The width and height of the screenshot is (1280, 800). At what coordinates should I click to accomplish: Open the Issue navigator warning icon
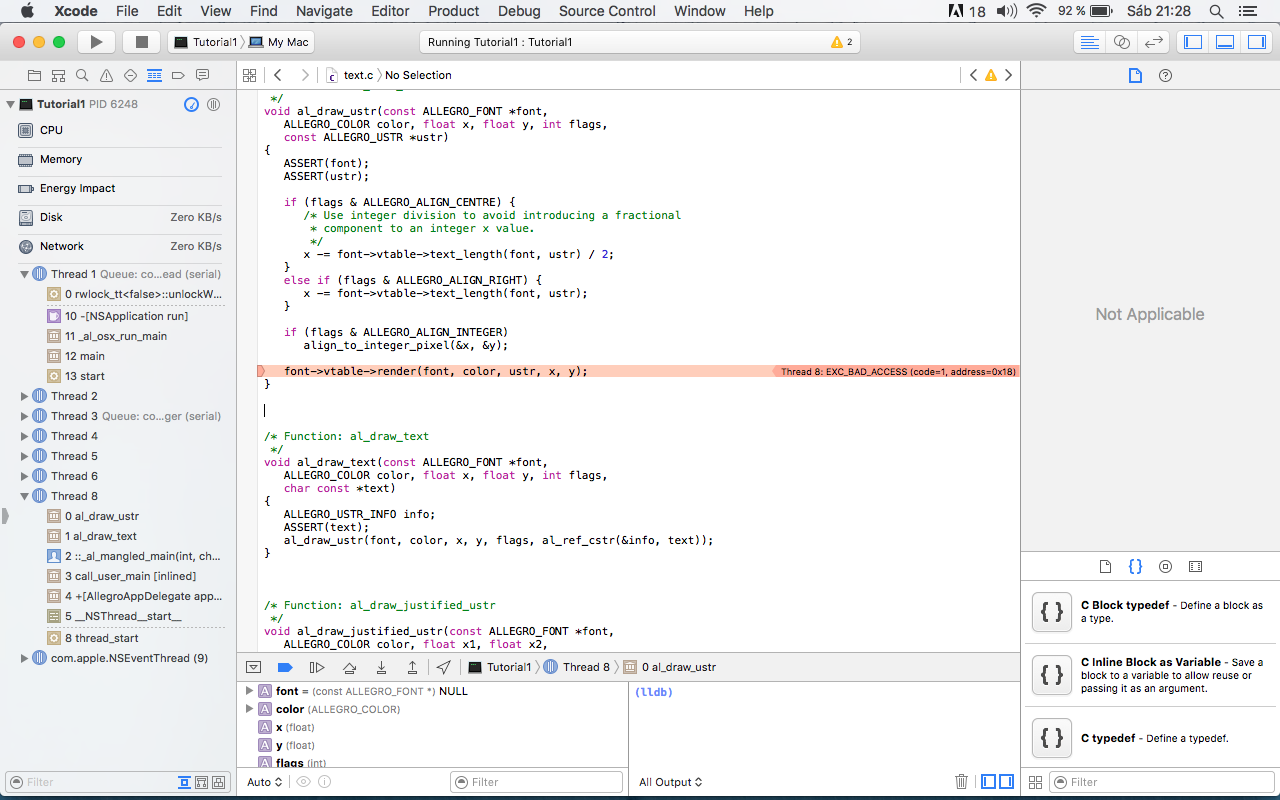[x=107, y=76]
